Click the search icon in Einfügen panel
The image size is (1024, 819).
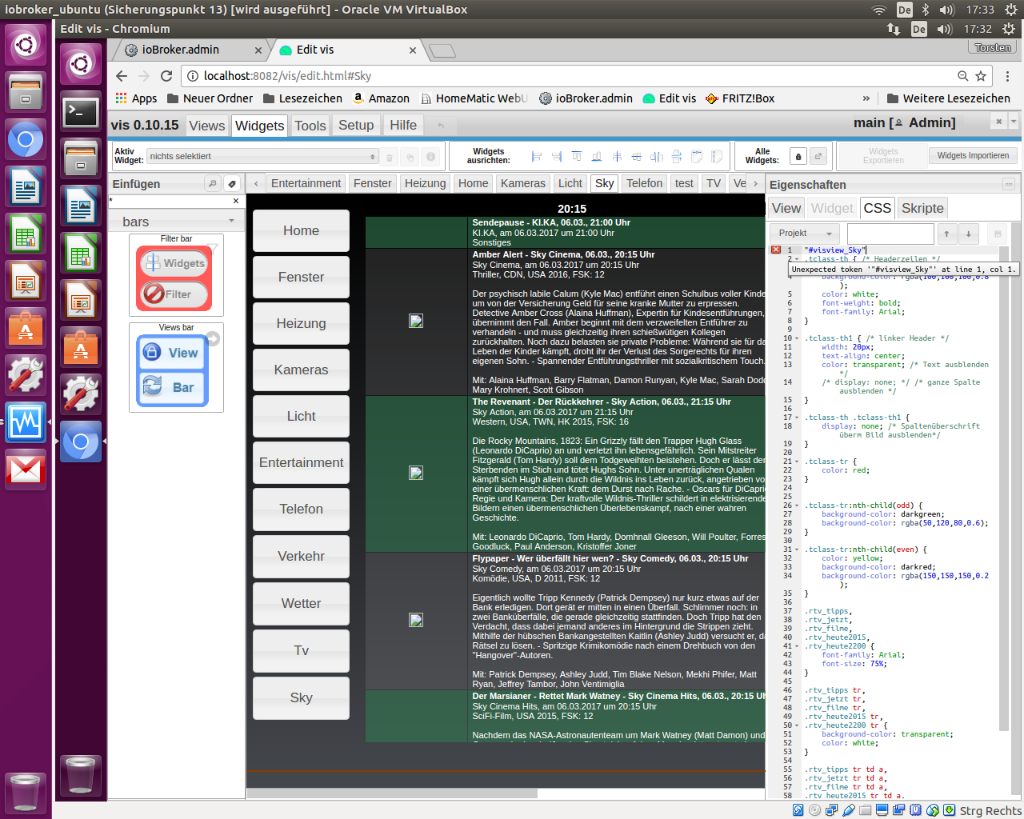(x=212, y=184)
